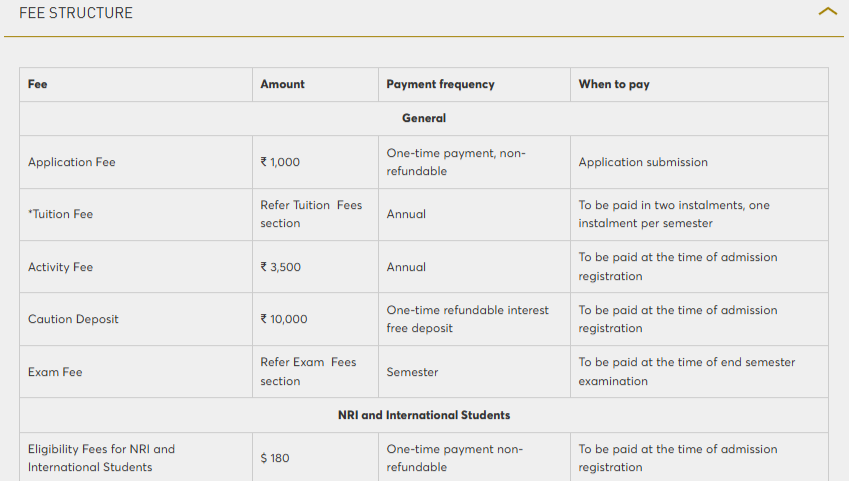Click the $ 180 eligibility fee amount
Image resolution: width=849 pixels, height=481 pixels.
pos(275,458)
